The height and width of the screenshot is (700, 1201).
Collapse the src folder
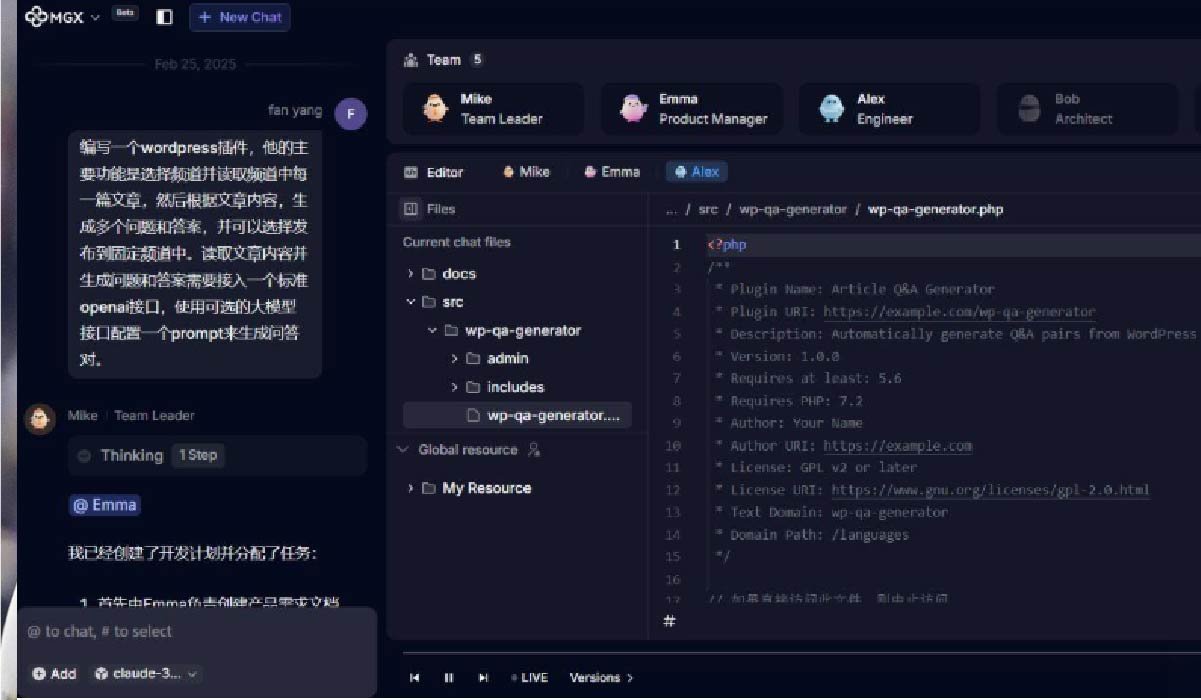pos(411,302)
